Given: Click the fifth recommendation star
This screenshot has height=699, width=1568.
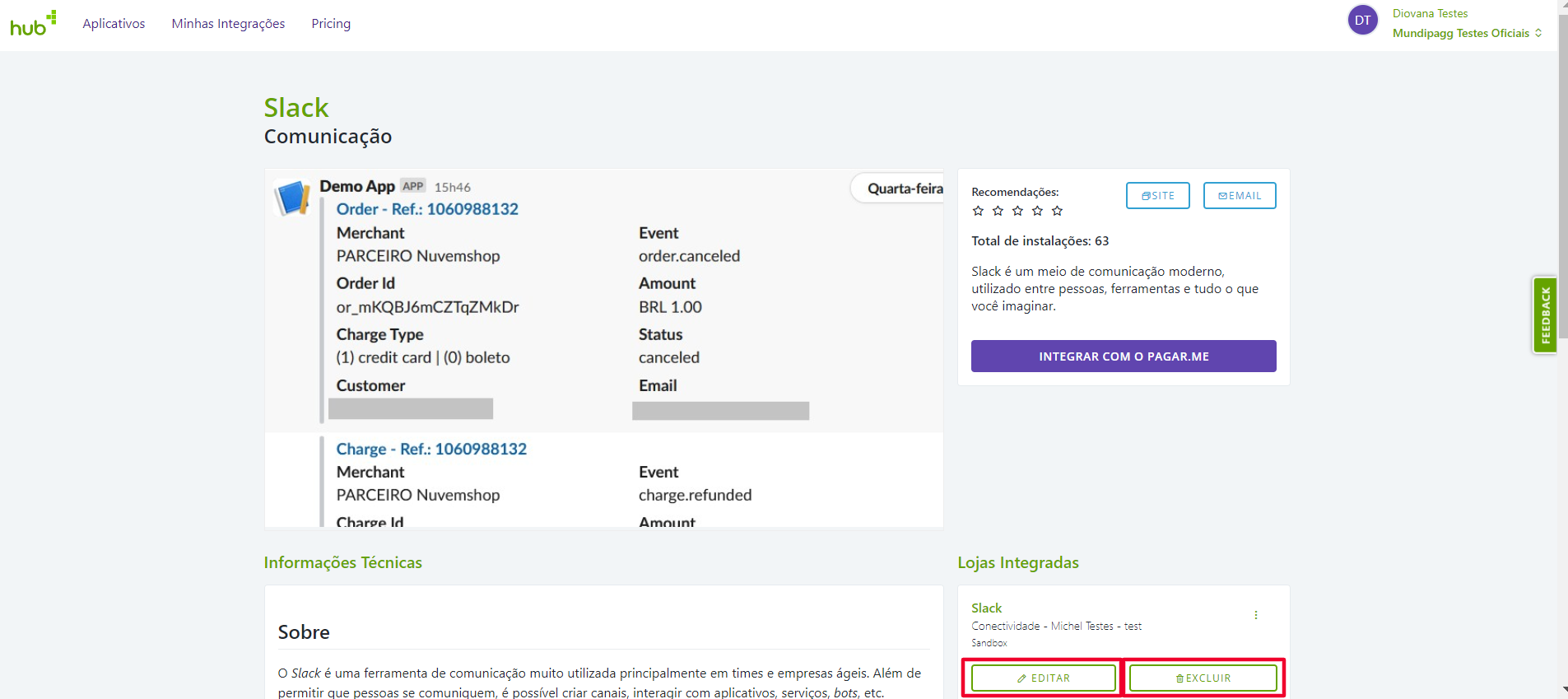Looking at the screenshot, I should (1057, 211).
